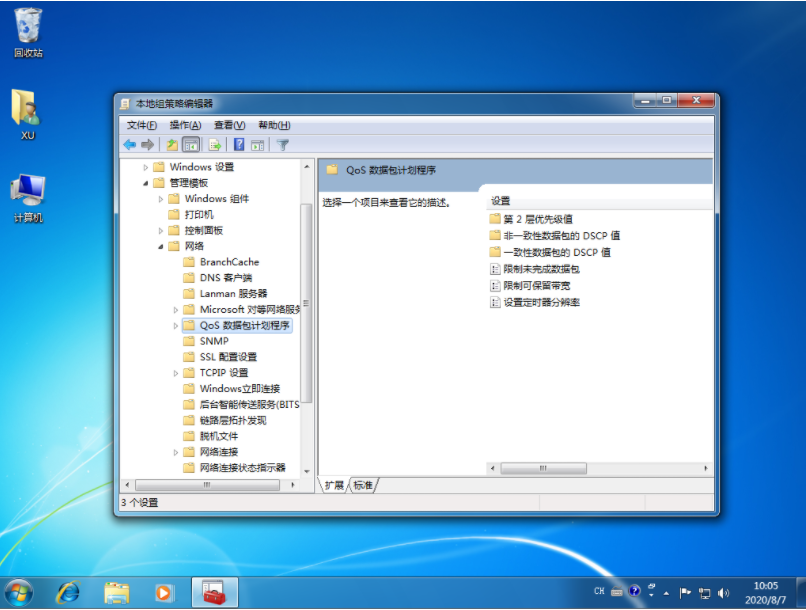Toggle the Show/Hide Console Tree icon
The height and width of the screenshot is (610, 806).
191,144
